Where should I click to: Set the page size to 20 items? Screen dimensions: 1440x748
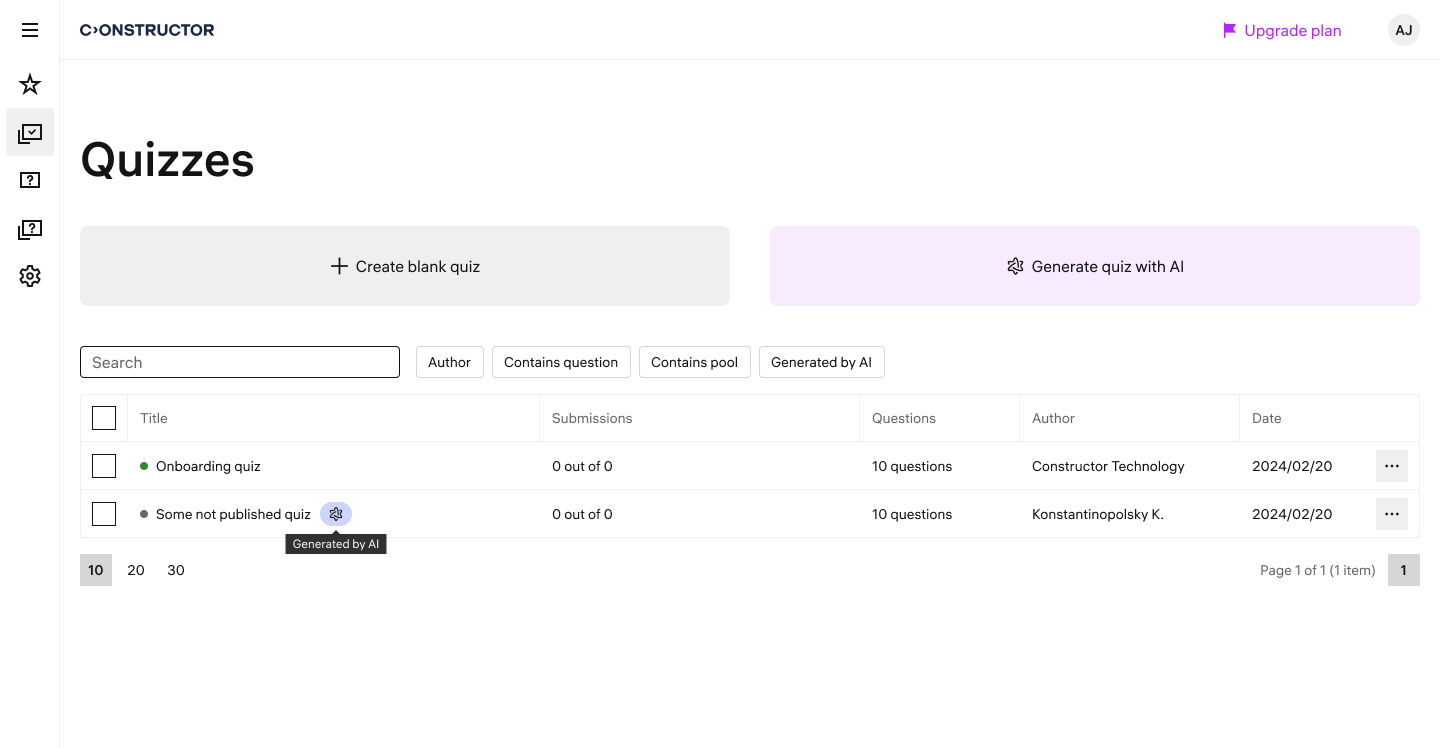pos(136,570)
